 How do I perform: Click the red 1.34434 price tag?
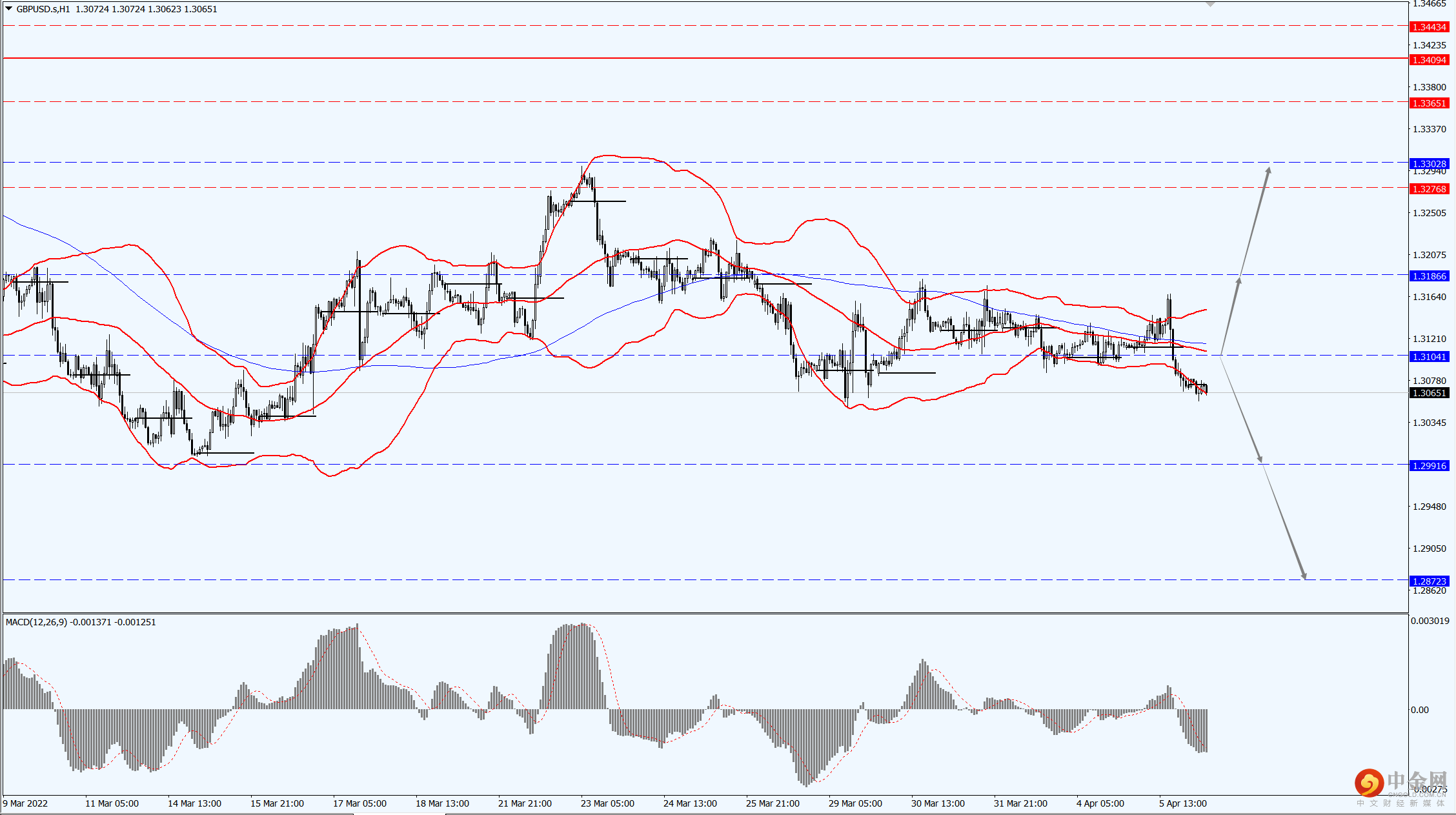(x=1429, y=27)
